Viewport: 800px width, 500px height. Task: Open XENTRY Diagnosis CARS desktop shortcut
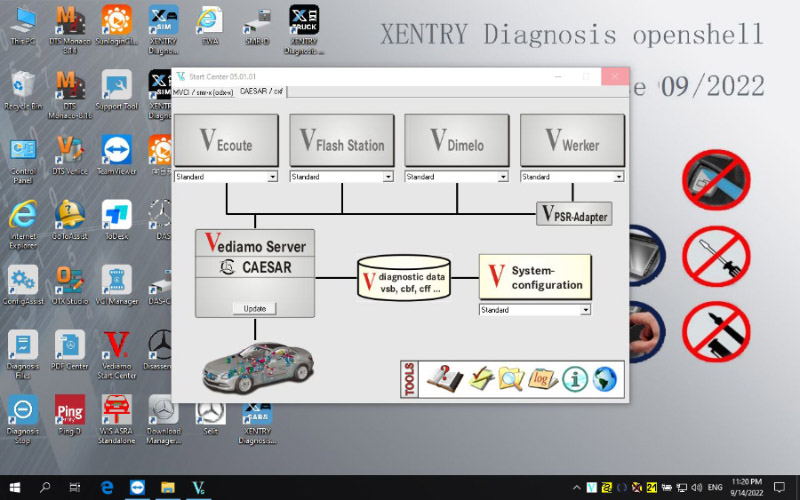(x=257, y=423)
